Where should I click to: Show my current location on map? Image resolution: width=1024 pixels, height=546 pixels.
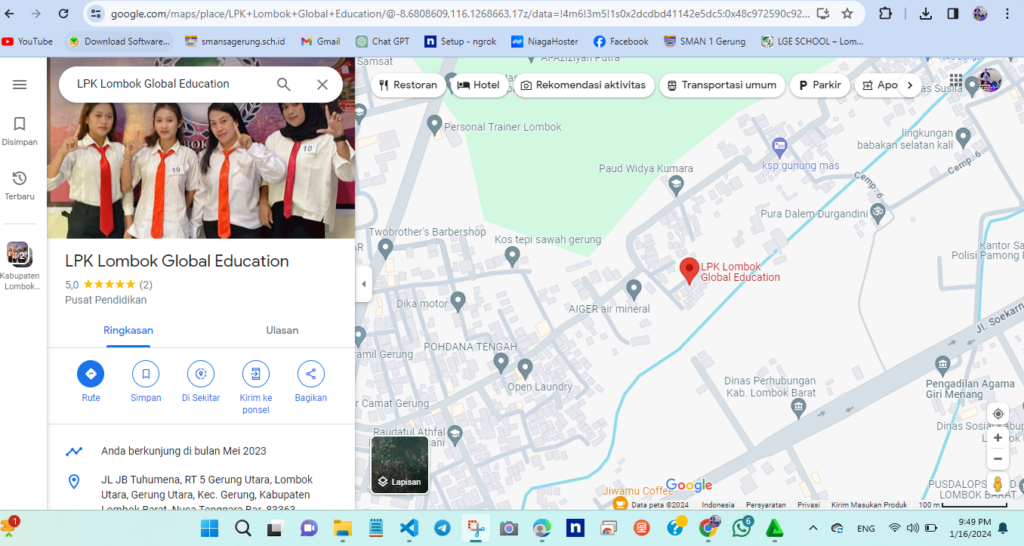pyautogui.click(x=997, y=414)
